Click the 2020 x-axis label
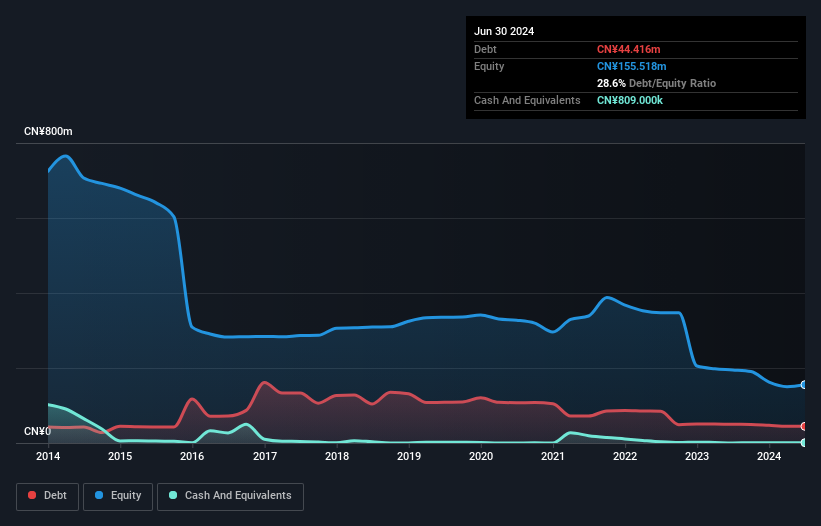Screen dimensions: 821x526 tap(481, 456)
